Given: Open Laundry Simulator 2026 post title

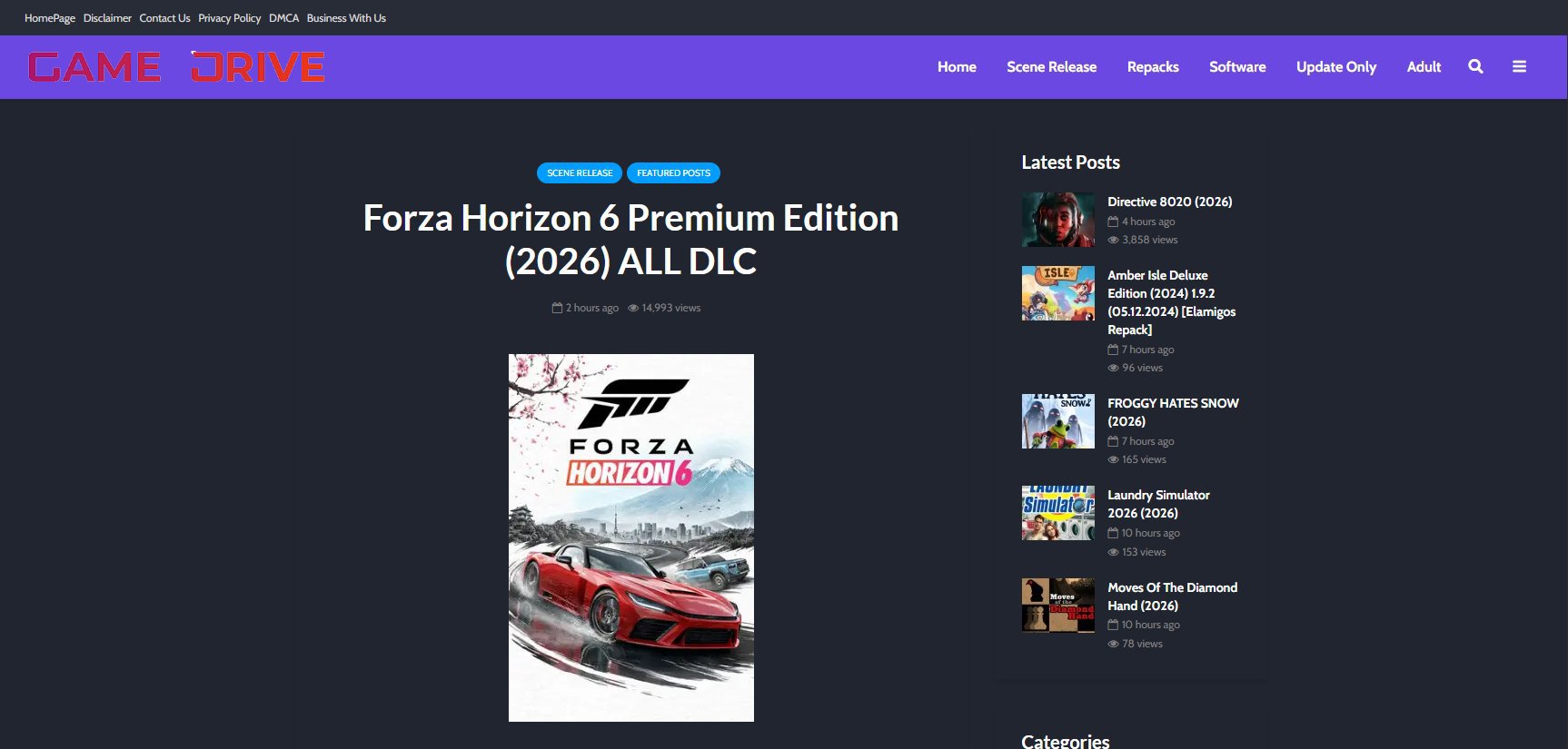Looking at the screenshot, I should point(1158,504).
